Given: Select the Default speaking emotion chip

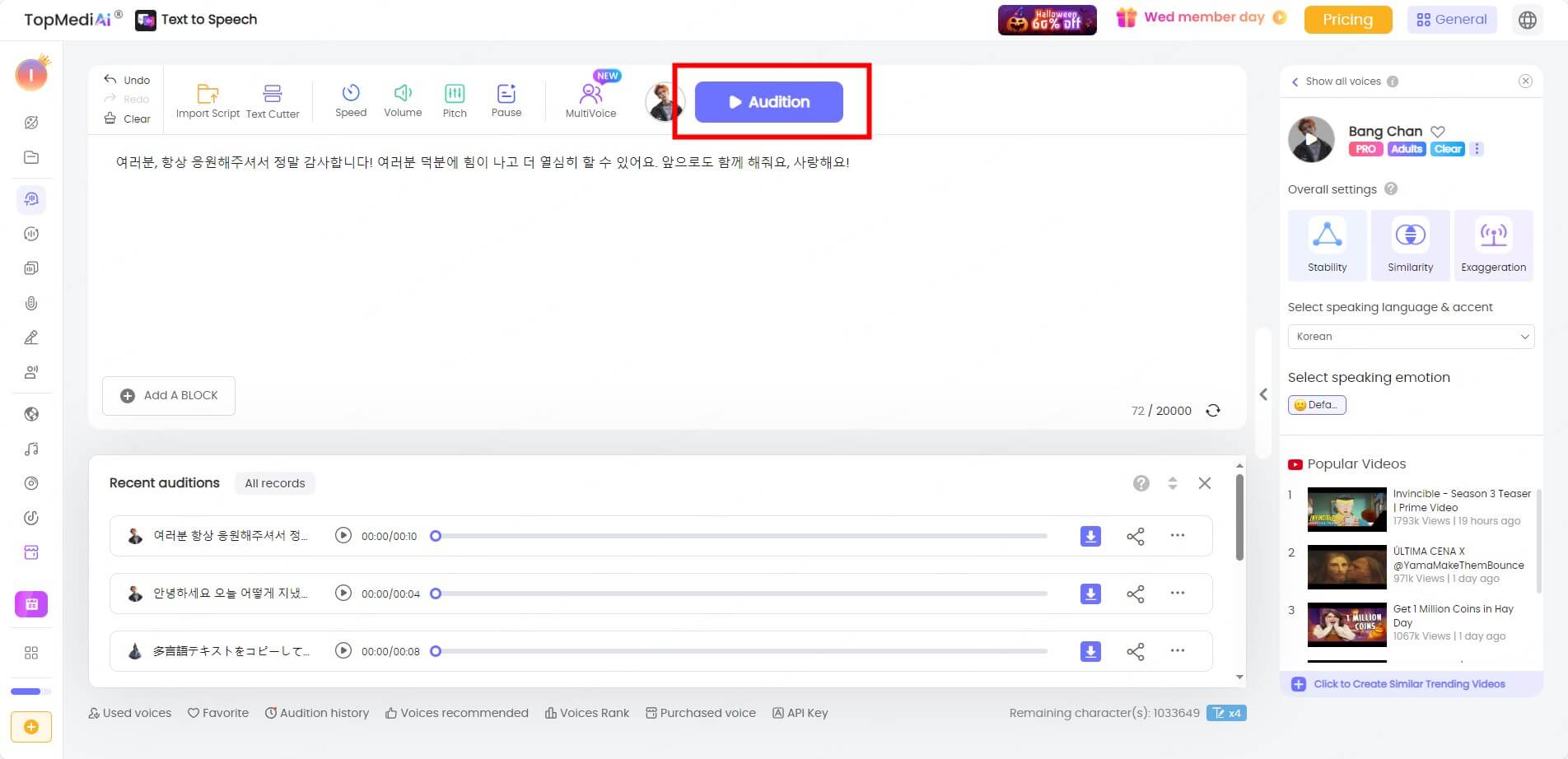Looking at the screenshot, I should (x=1317, y=405).
